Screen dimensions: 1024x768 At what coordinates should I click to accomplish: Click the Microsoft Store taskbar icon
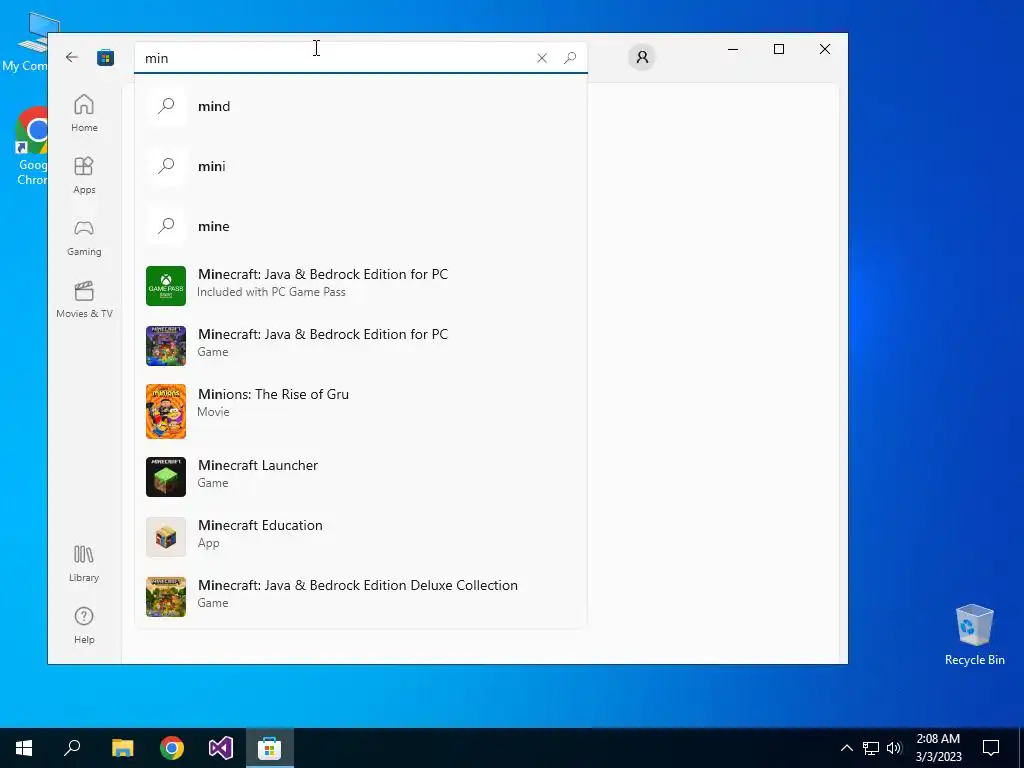270,748
